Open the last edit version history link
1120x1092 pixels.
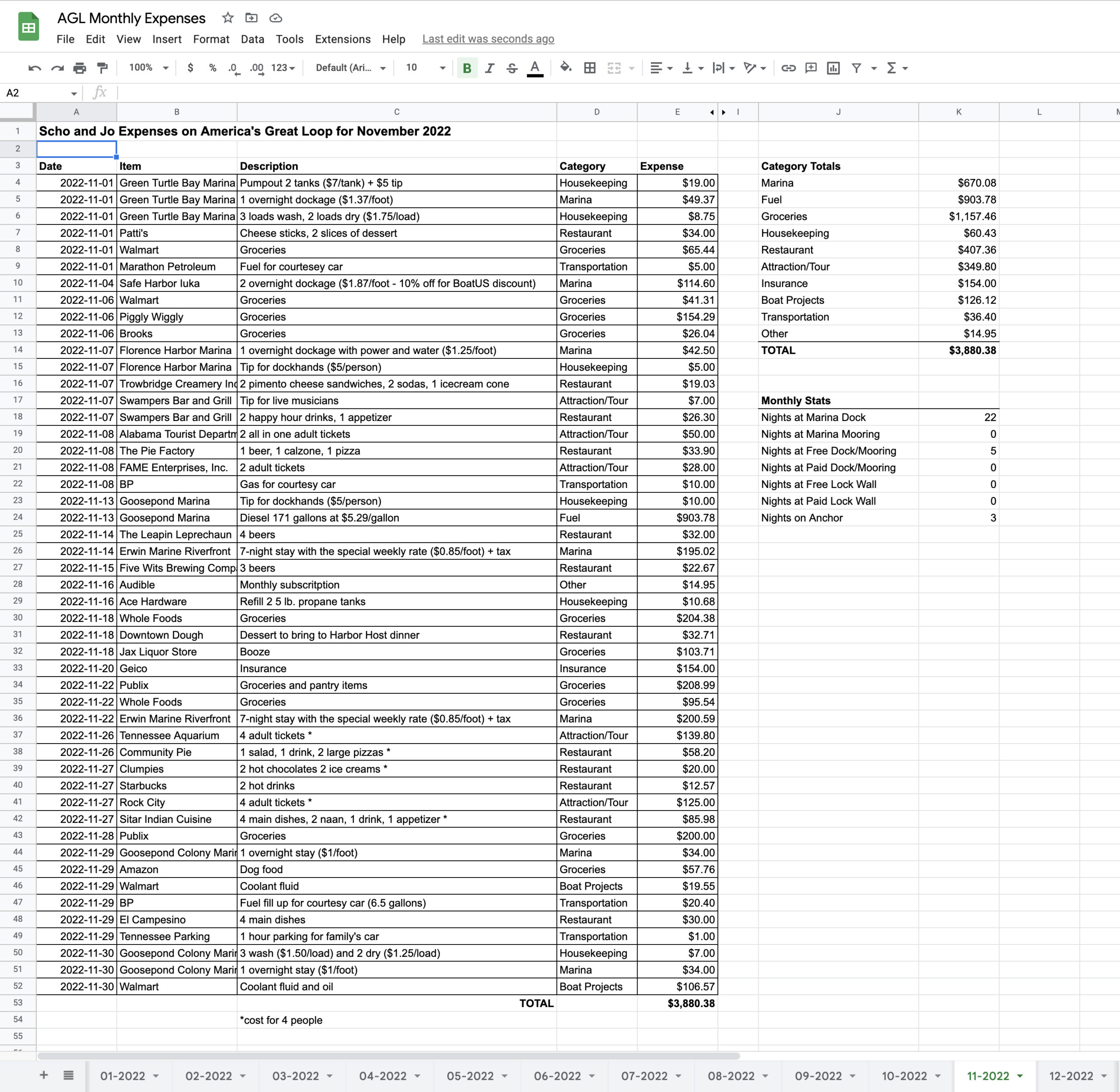(488, 39)
